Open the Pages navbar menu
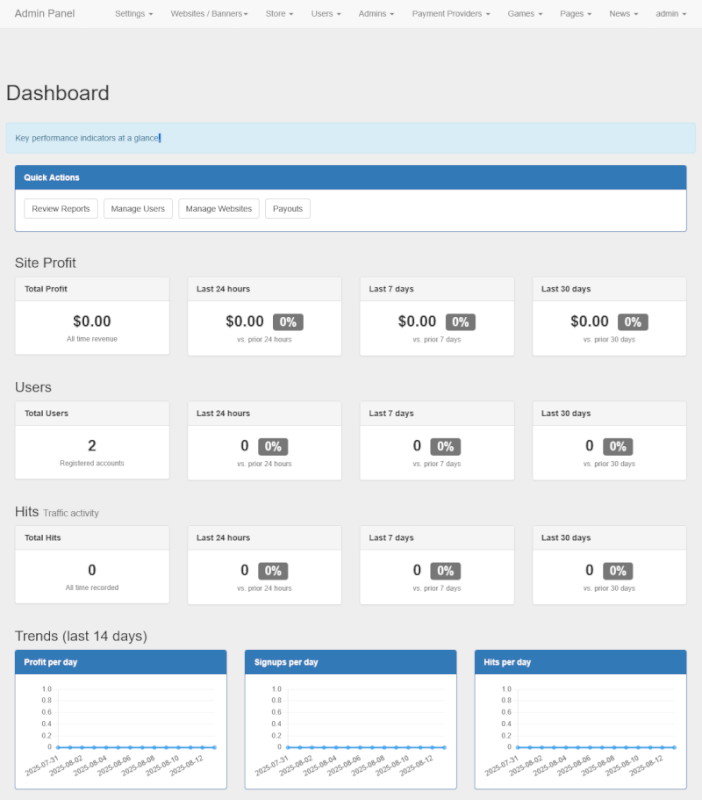 [575, 15]
